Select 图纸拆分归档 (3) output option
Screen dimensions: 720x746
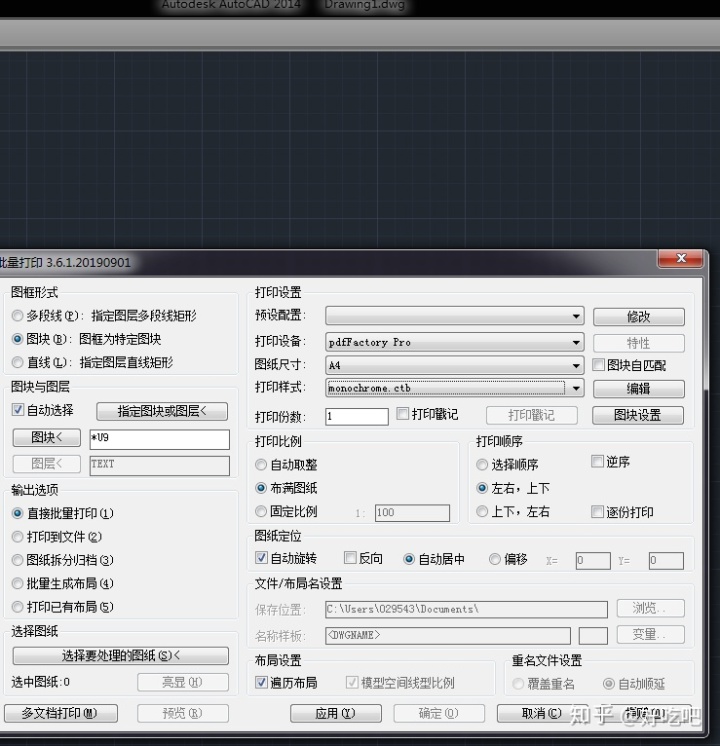point(18,560)
